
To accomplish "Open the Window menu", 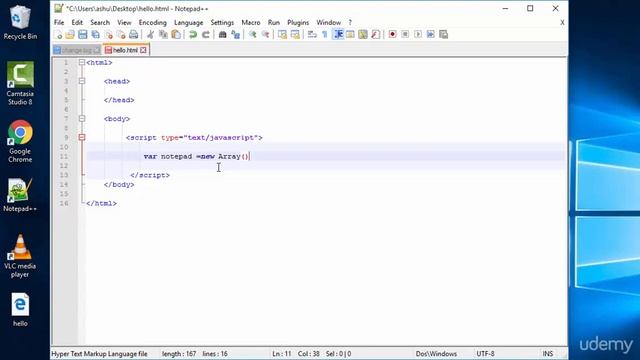I will [x=329, y=22].
